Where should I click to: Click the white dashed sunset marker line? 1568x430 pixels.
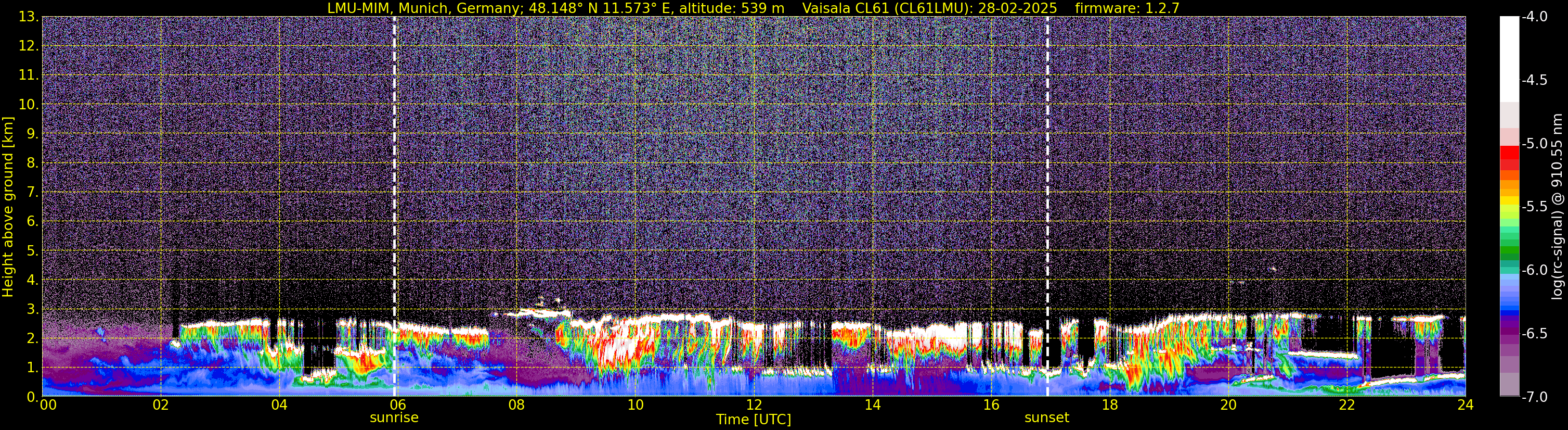click(1047, 207)
